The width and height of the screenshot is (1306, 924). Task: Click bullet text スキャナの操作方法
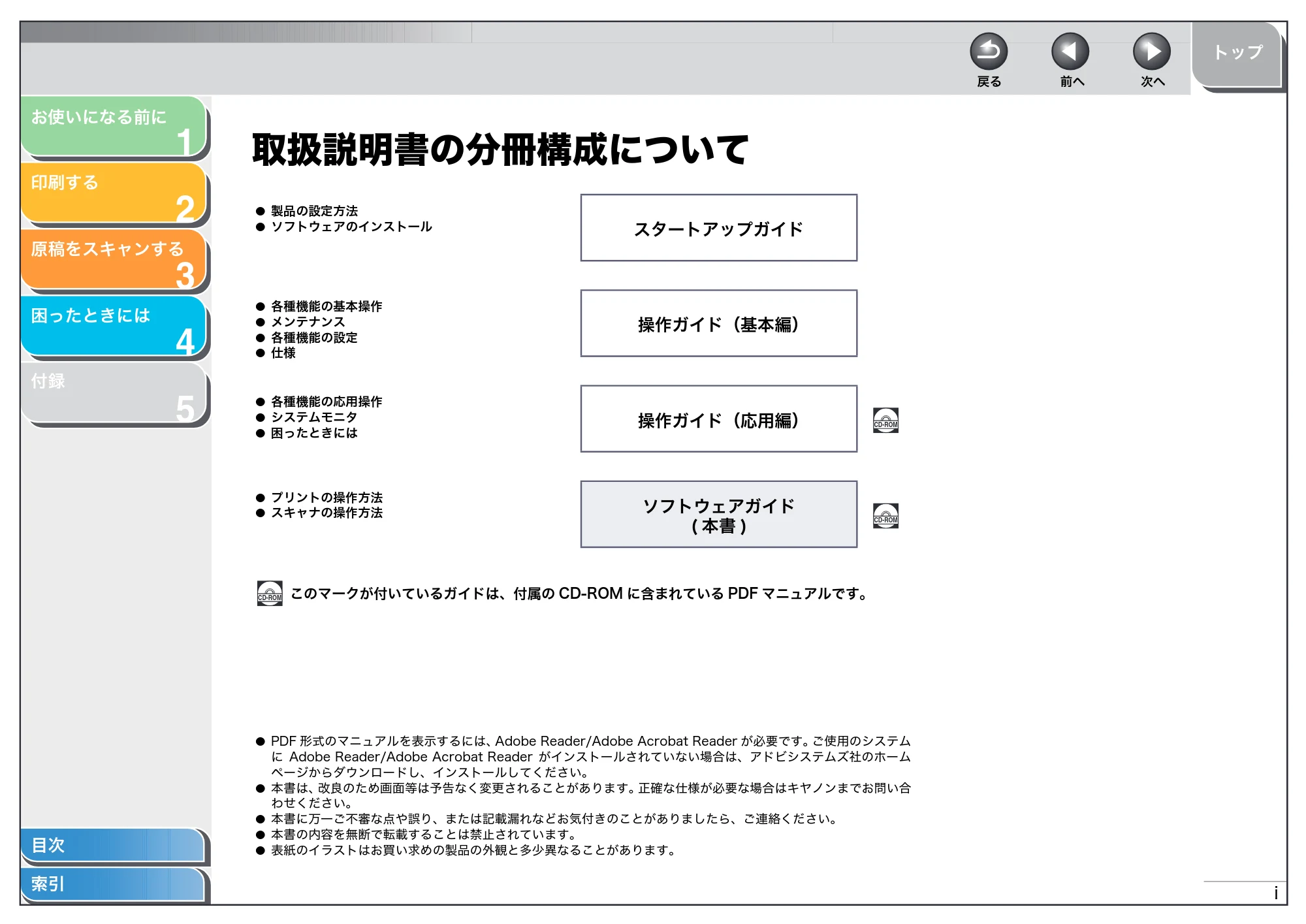[326, 513]
